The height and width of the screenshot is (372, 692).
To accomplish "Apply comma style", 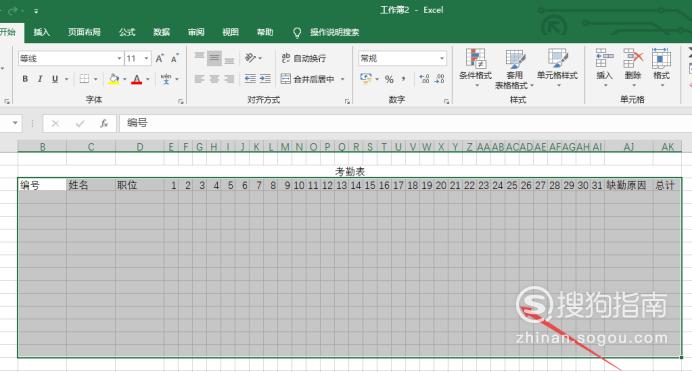I will pyautogui.click(x=403, y=79).
